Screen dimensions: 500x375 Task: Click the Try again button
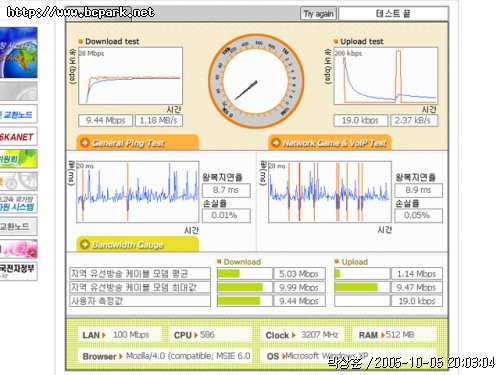[x=318, y=14]
